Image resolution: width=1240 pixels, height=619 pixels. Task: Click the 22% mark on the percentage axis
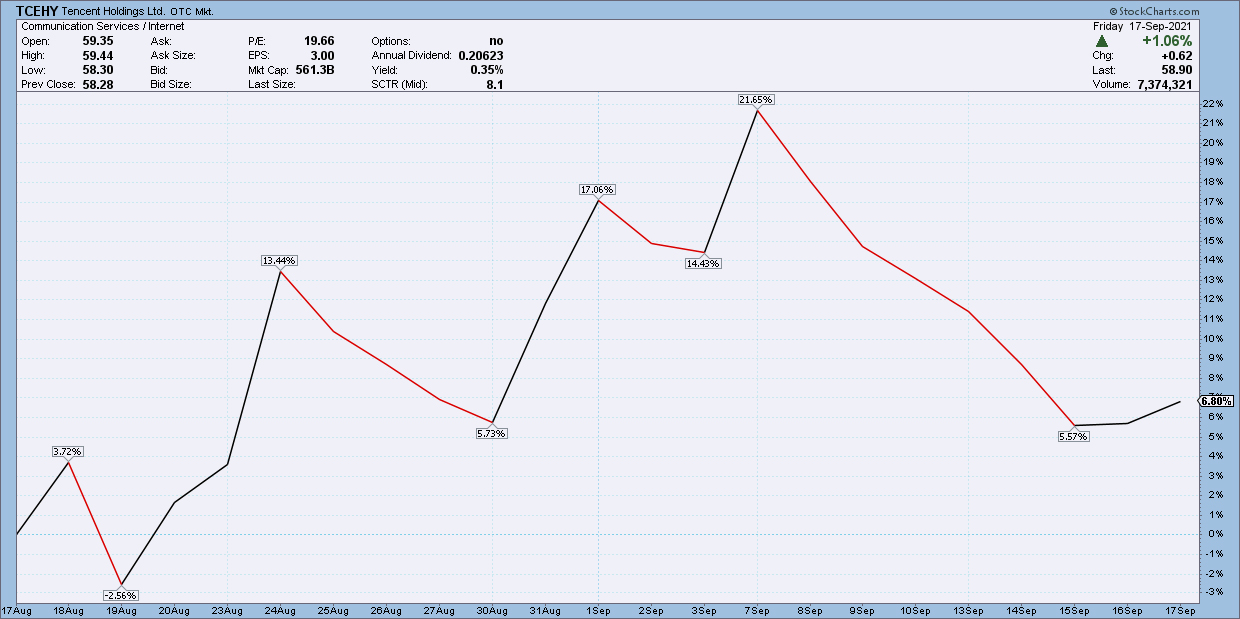pos(1211,104)
